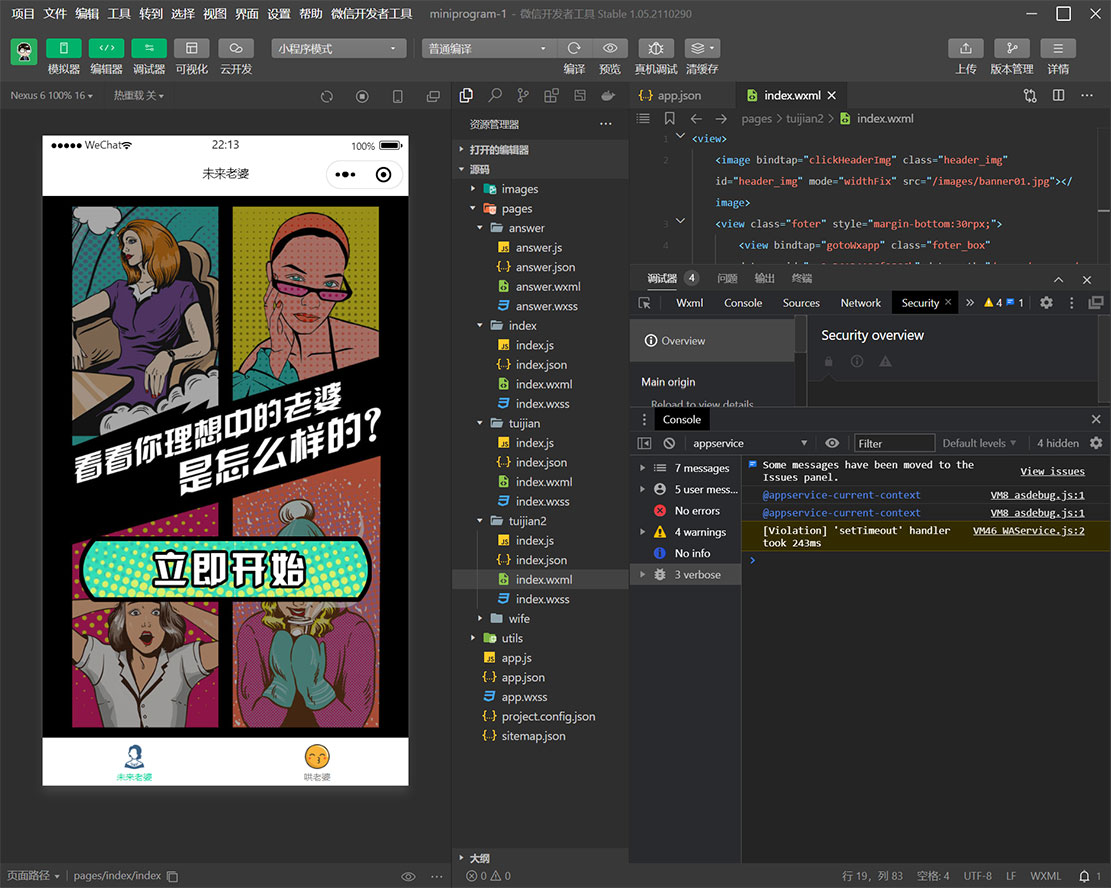The width and height of the screenshot is (1111, 888).
Task: Open the DevTools settings gear
Action: pyautogui.click(x=1046, y=303)
